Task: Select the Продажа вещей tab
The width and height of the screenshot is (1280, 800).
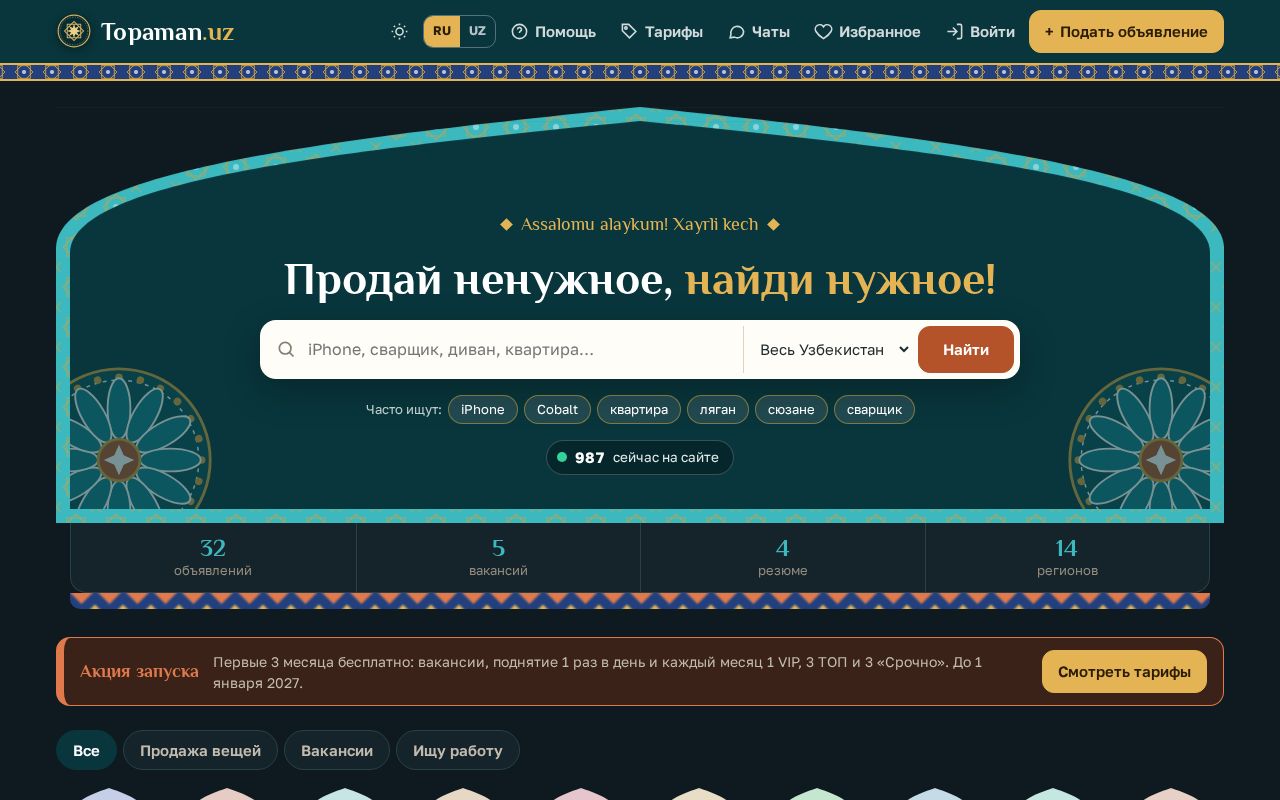Action: click(x=200, y=750)
